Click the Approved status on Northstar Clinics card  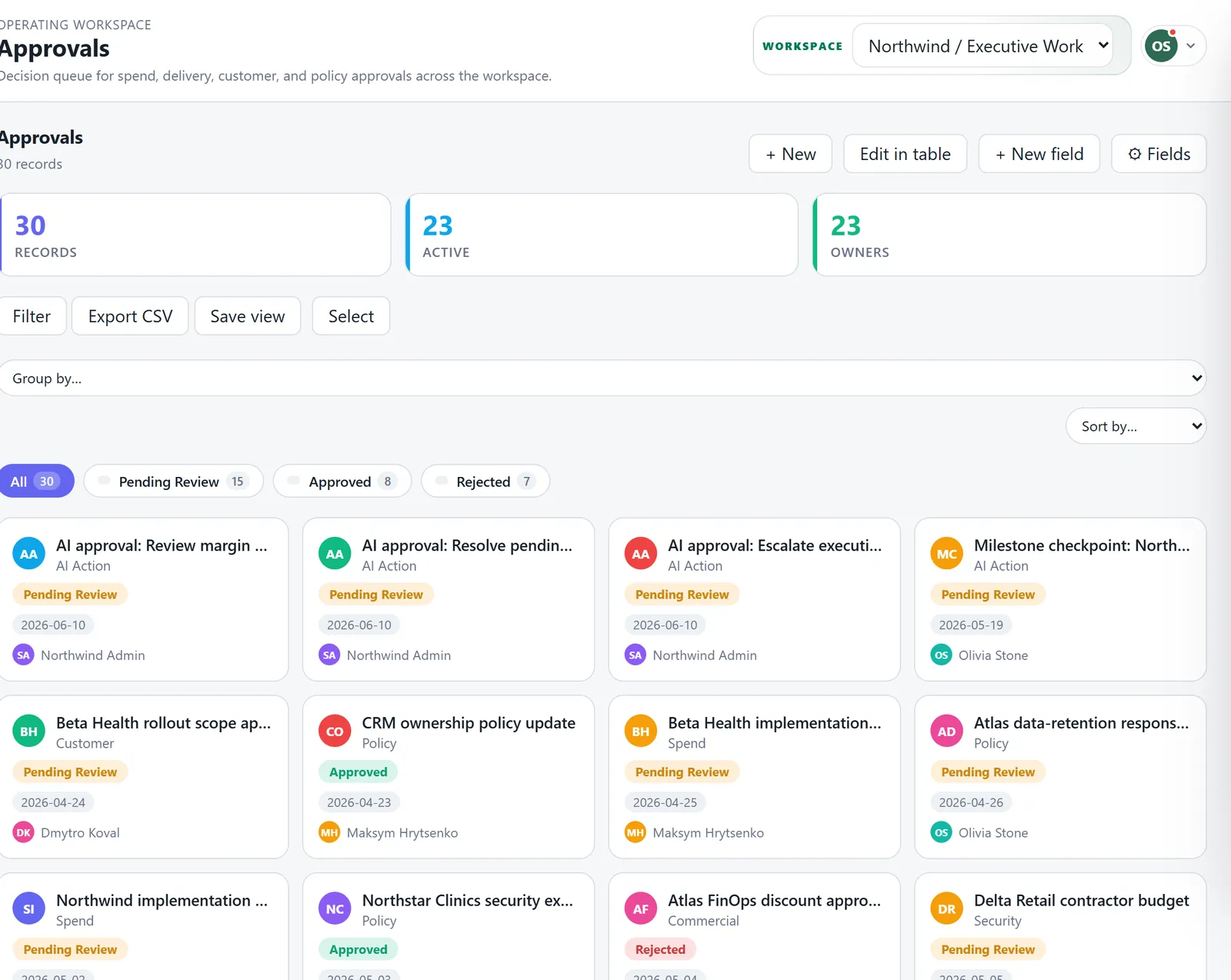(x=359, y=949)
